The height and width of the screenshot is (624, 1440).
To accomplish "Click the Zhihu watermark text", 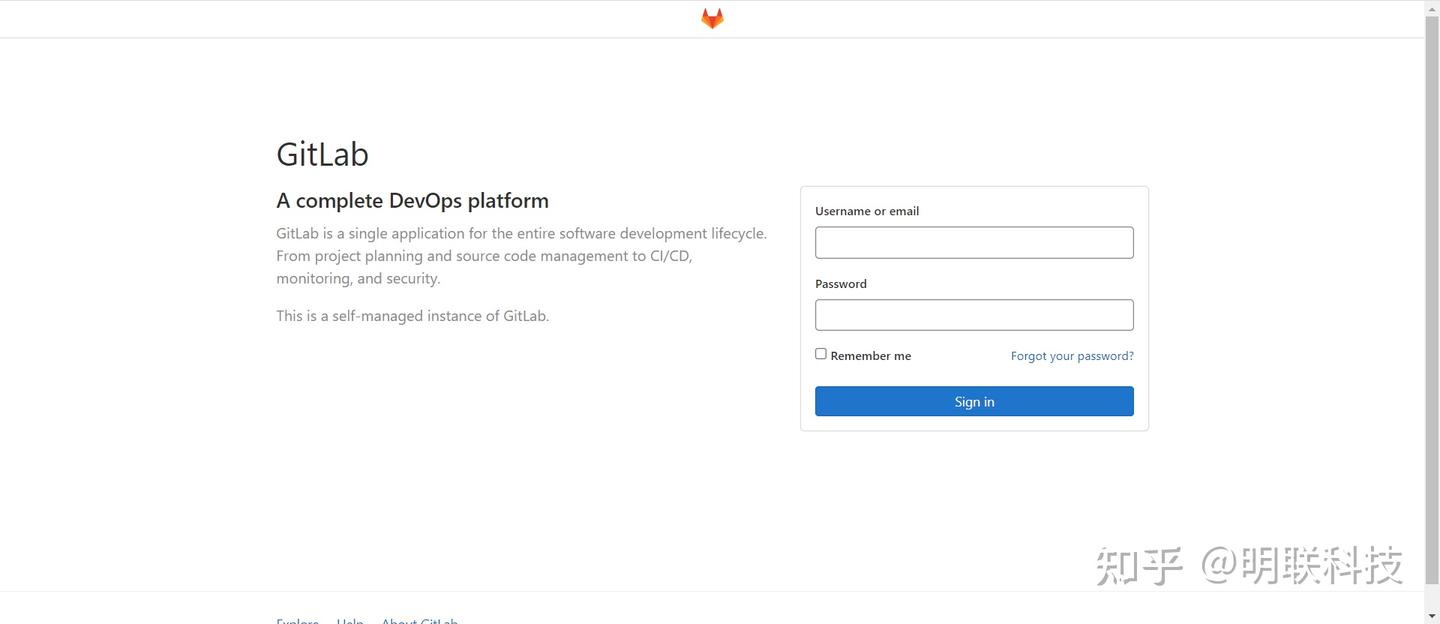I will coord(1249,565).
